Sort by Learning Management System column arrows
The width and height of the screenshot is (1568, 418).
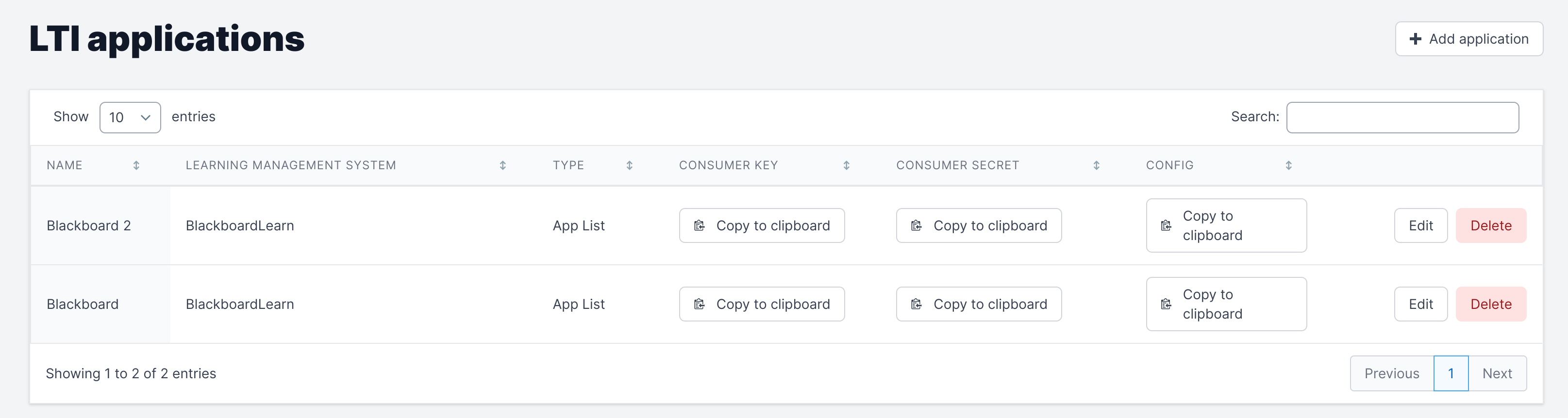503,165
